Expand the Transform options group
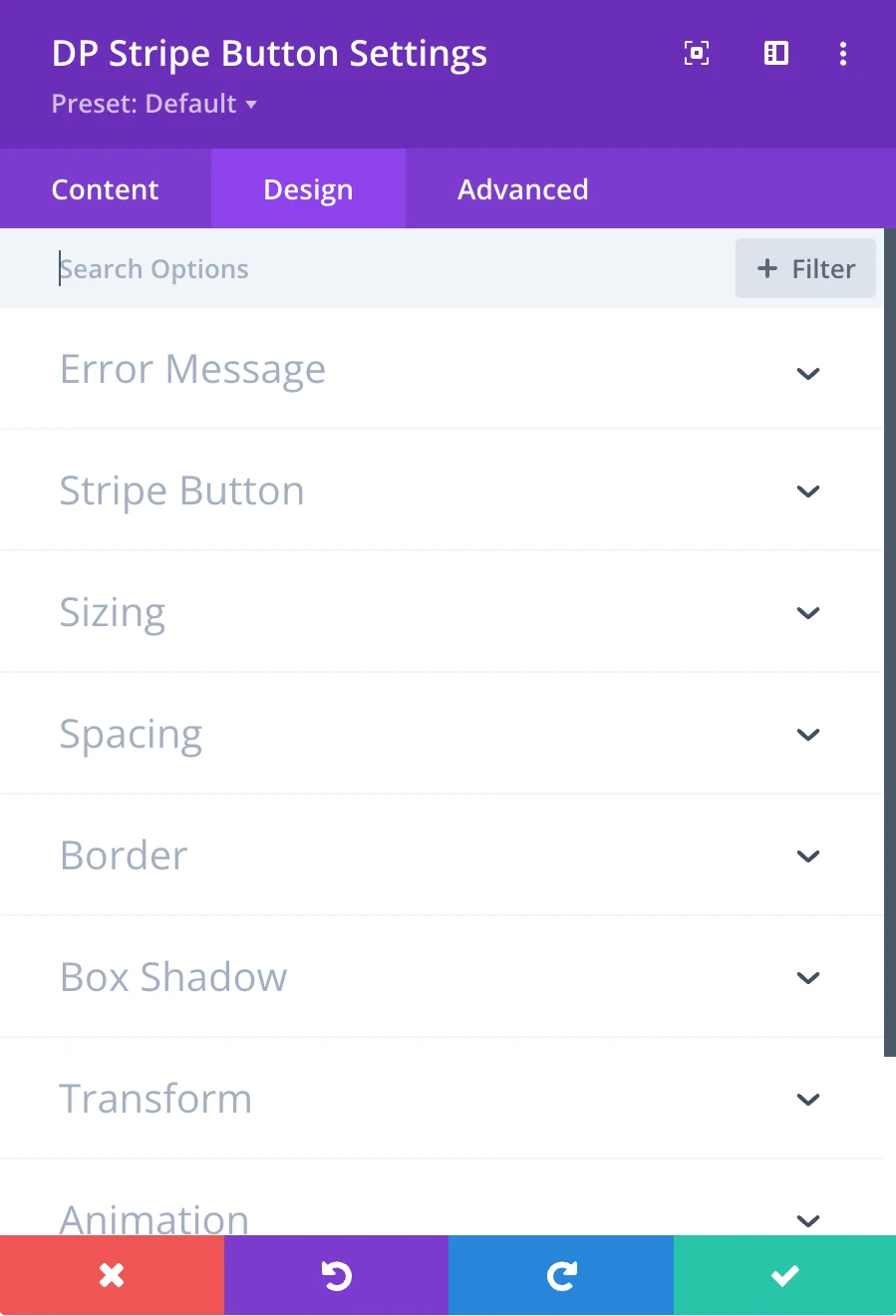896x1316 pixels. click(807, 1100)
